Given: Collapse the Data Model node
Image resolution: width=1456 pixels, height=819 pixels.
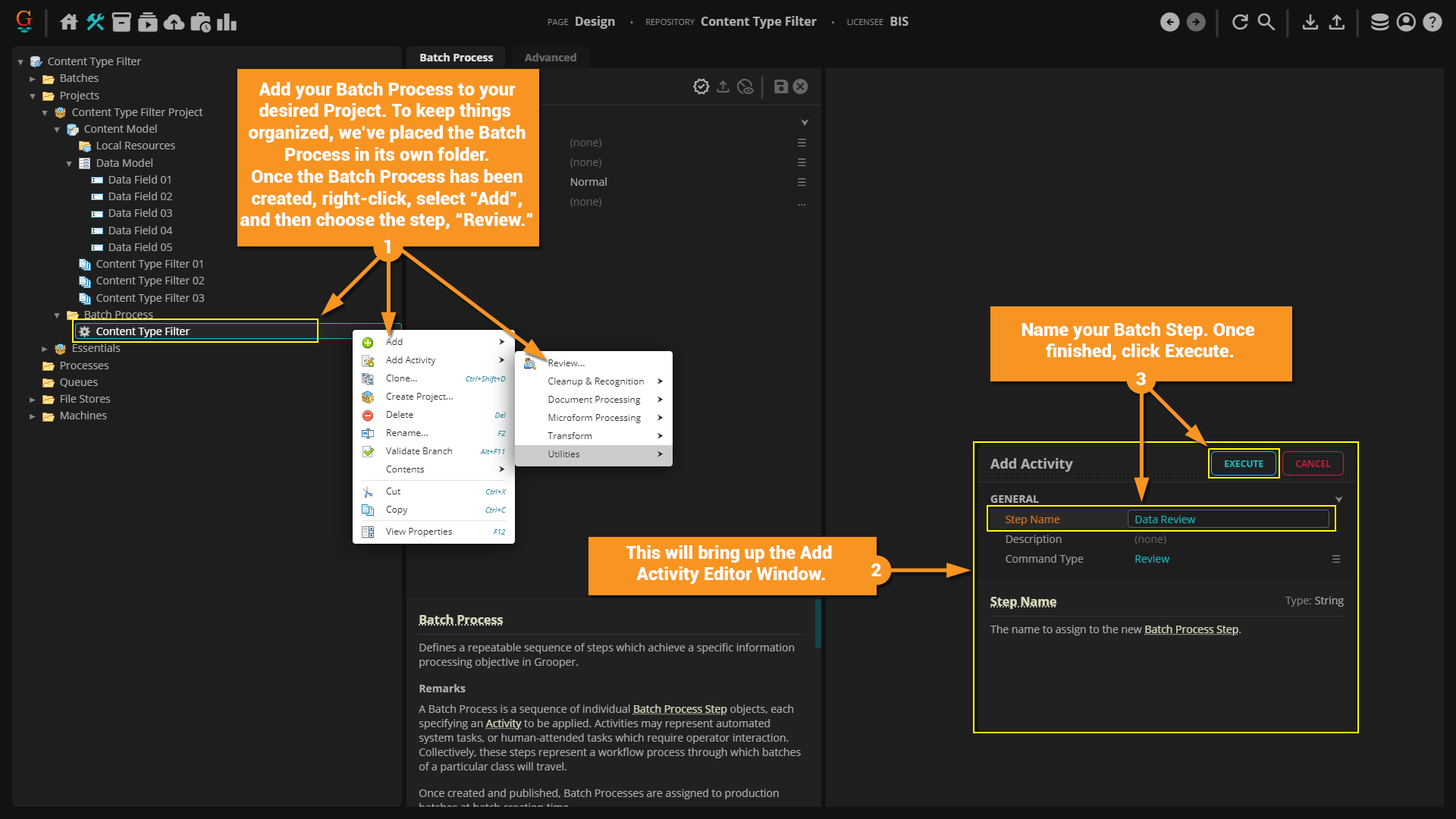Looking at the screenshot, I should tap(69, 163).
